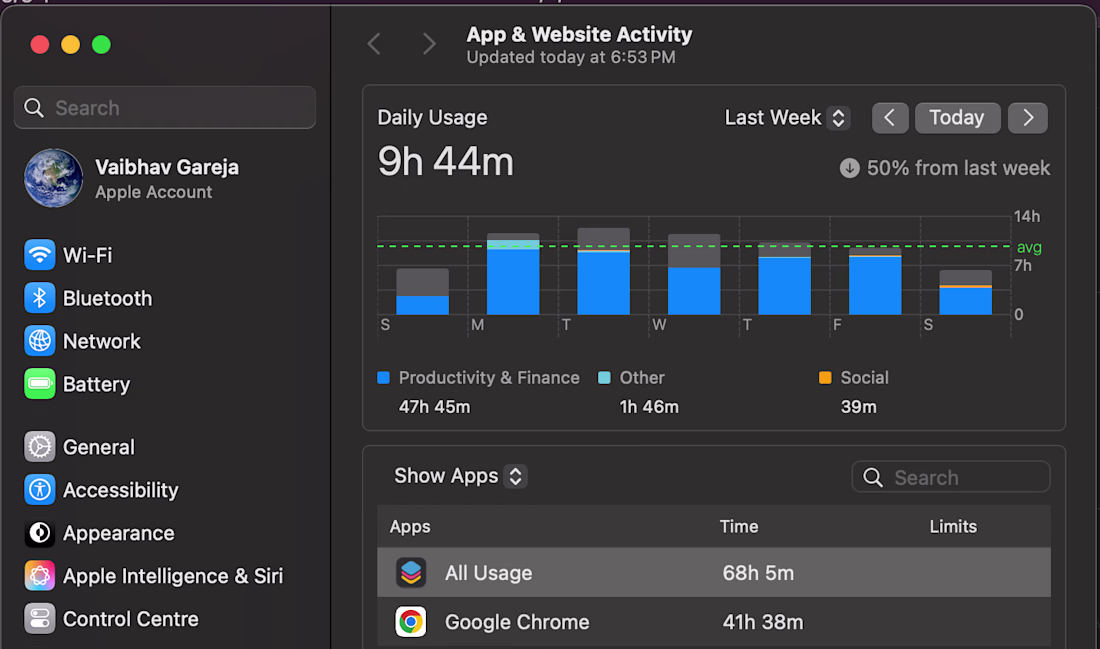Expand the Show Apps dropdown
1100x649 pixels.
coord(460,476)
